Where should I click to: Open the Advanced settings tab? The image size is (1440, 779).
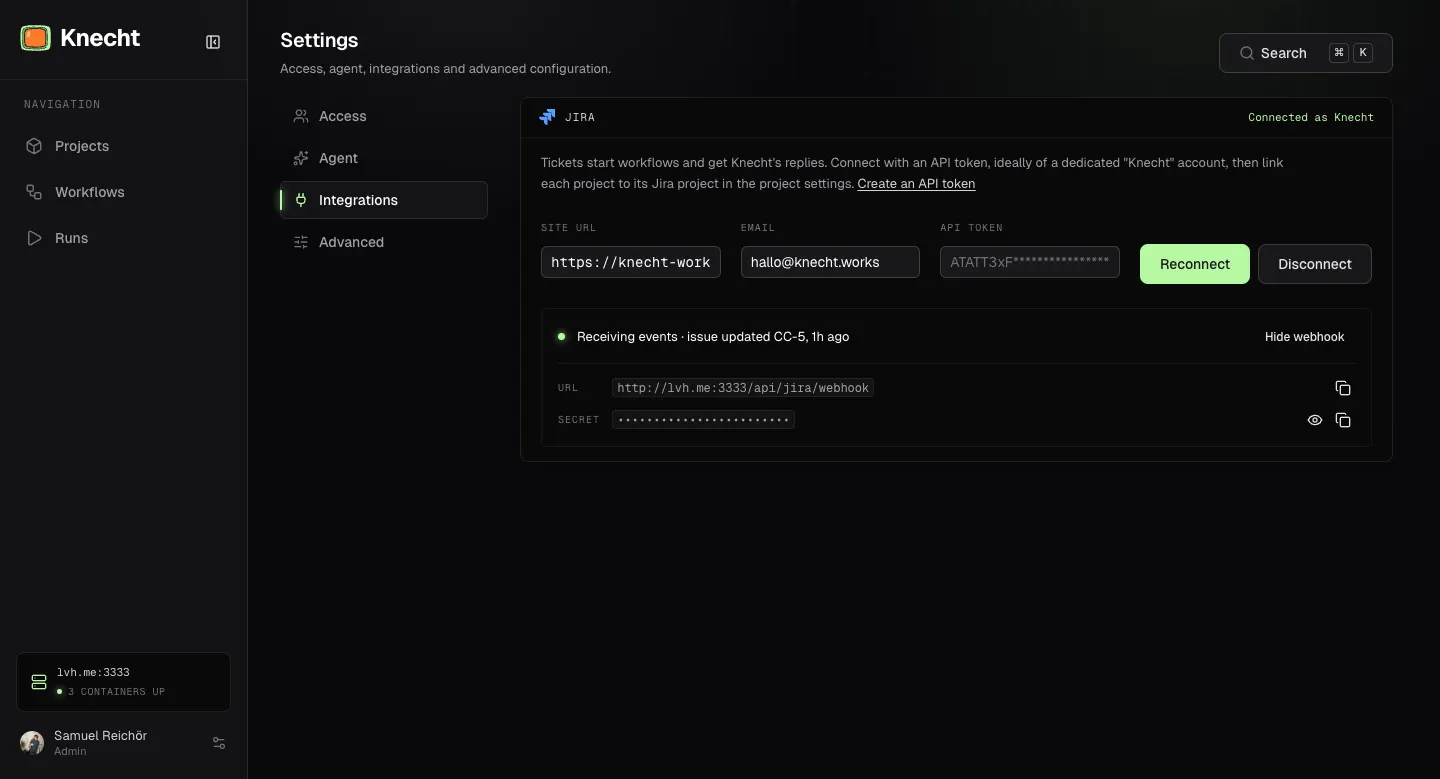(x=384, y=242)
